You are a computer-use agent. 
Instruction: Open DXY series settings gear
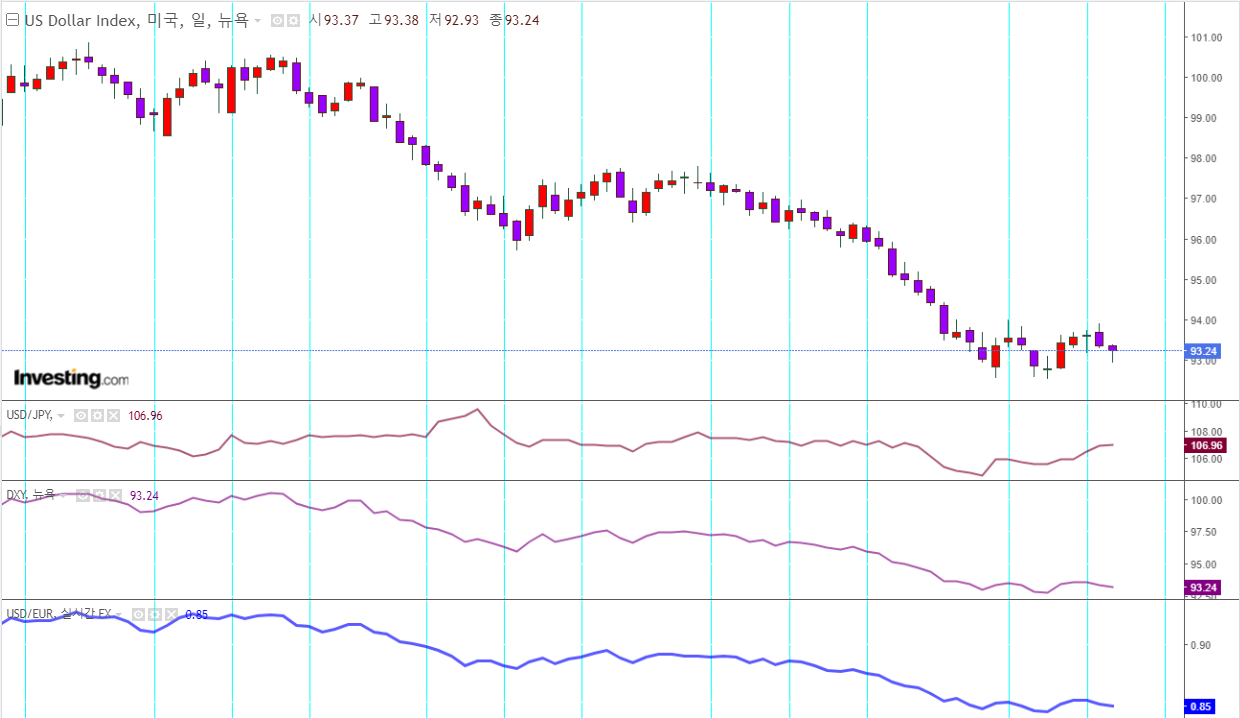[99, 496]
